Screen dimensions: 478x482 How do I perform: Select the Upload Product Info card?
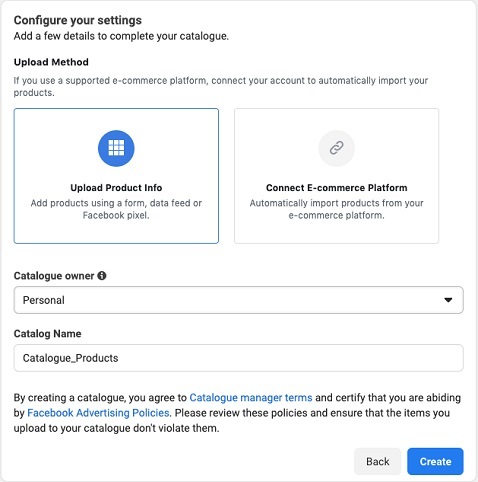click(116, 176)
